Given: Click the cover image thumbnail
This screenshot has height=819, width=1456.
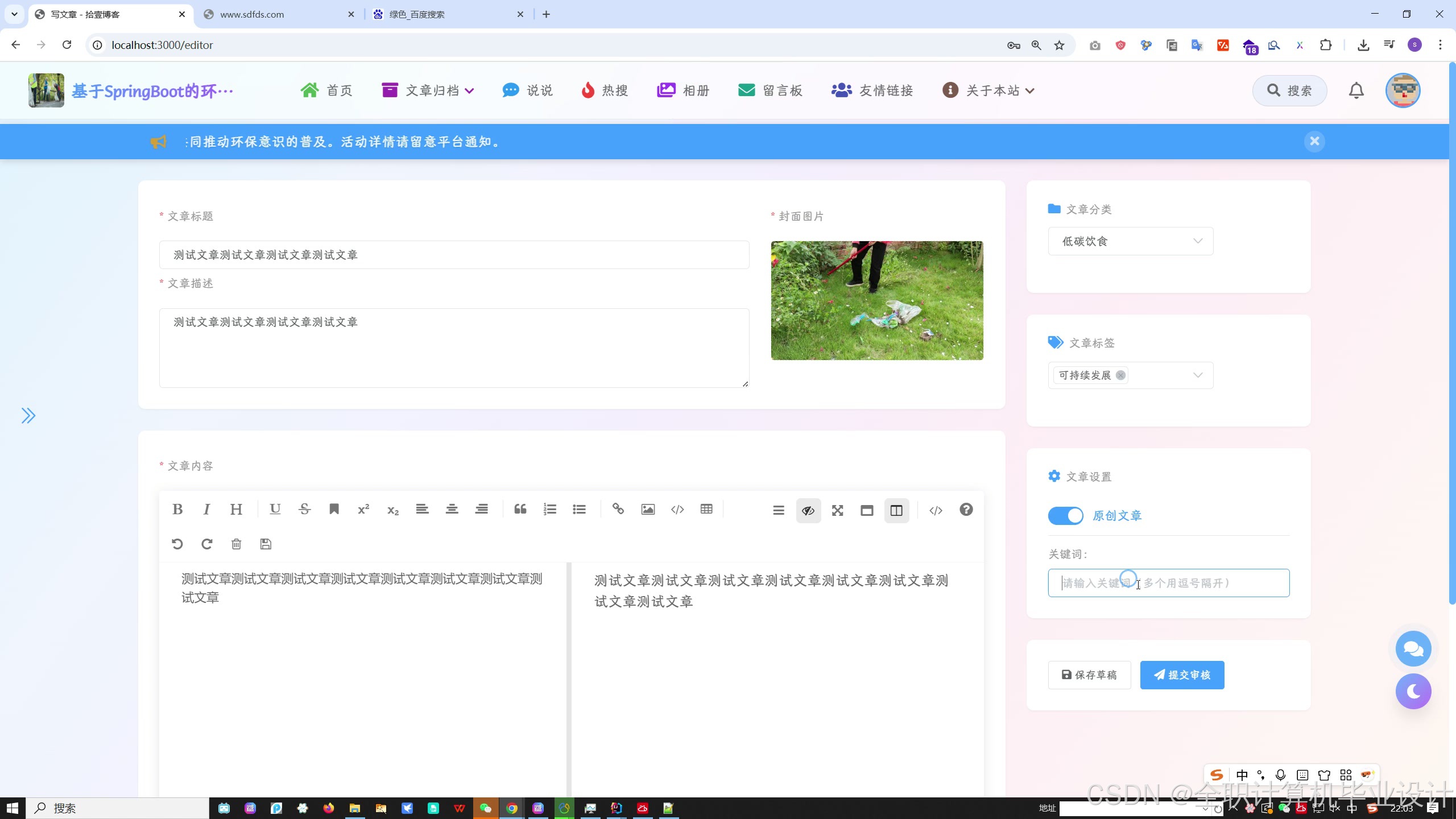Looking at the screenshot, I should click(x=876, y=300).
